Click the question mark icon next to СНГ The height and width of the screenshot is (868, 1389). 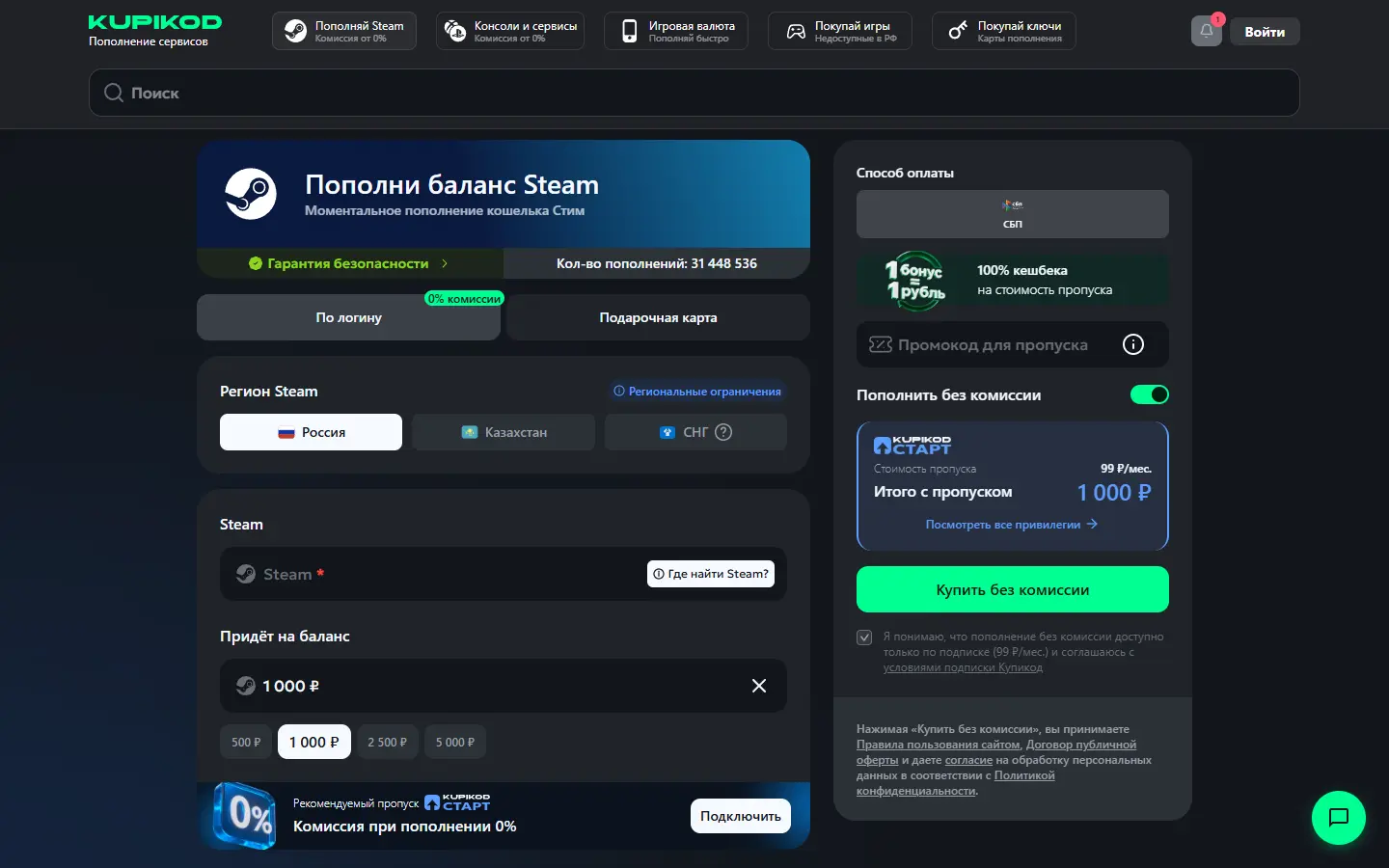723,432
